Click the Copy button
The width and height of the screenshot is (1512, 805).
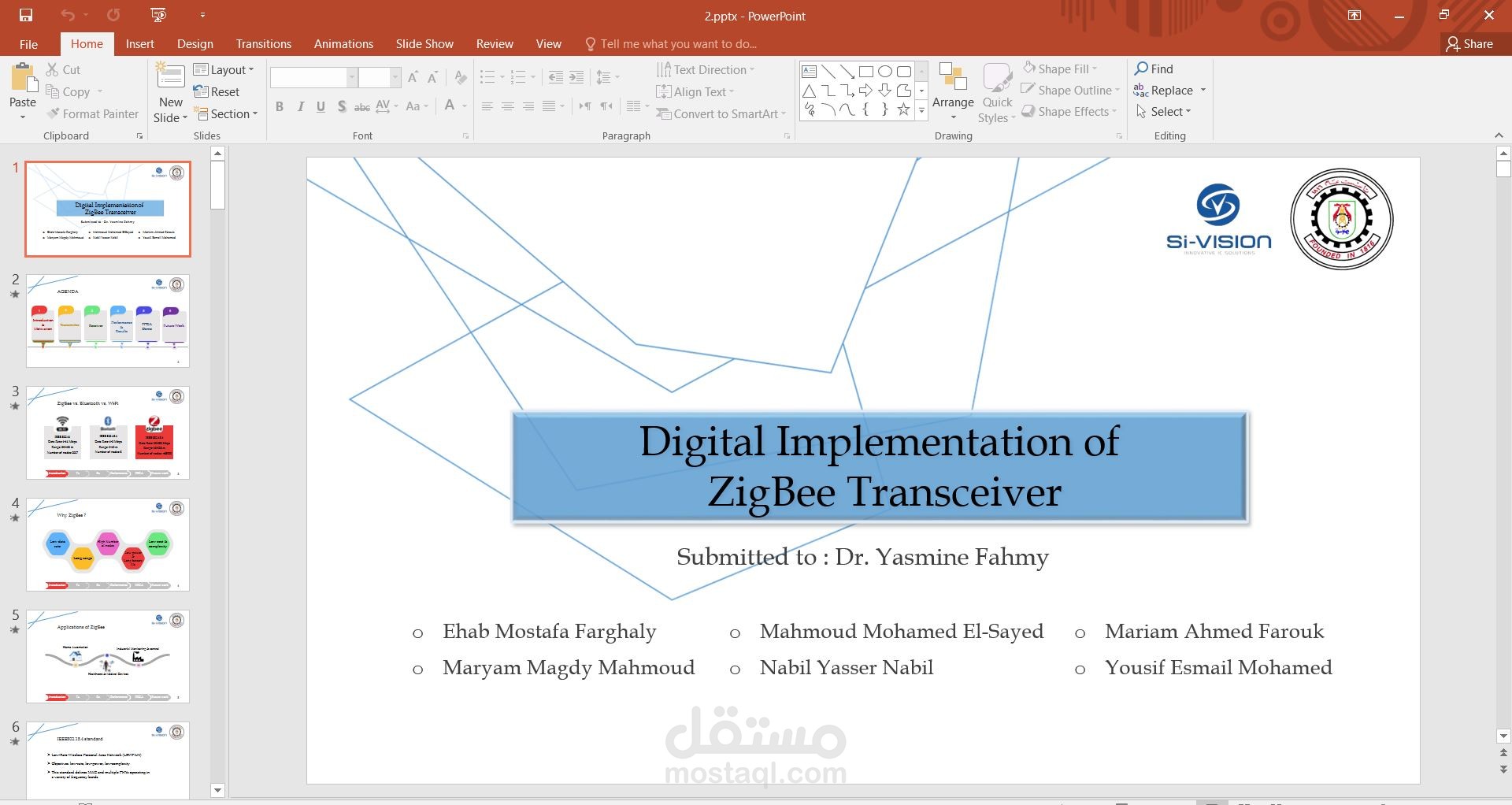[x=68, y=91]
